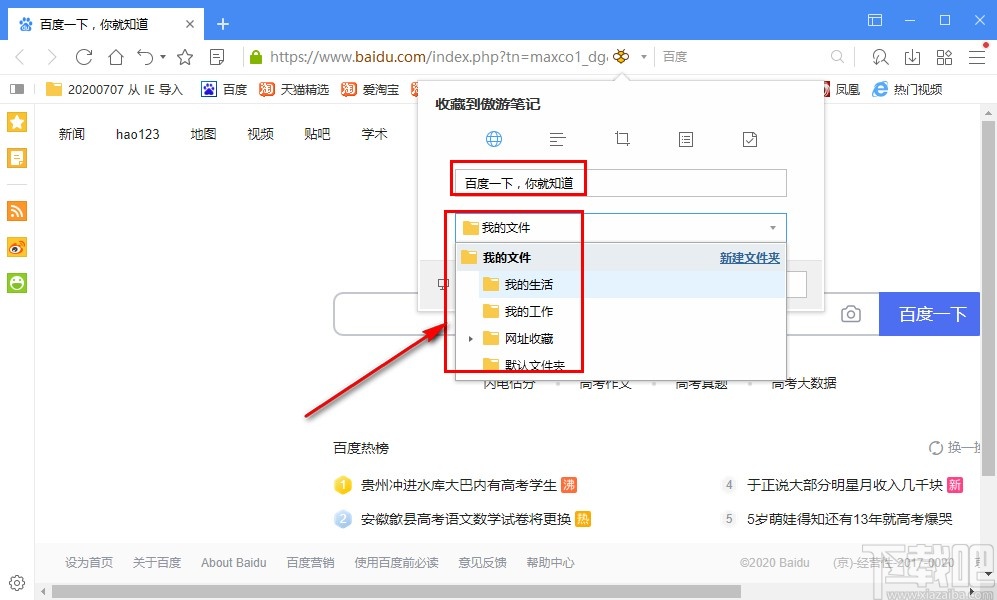Open the address bar dropdown arrow

pyautogui.click(x=643, y=57)
